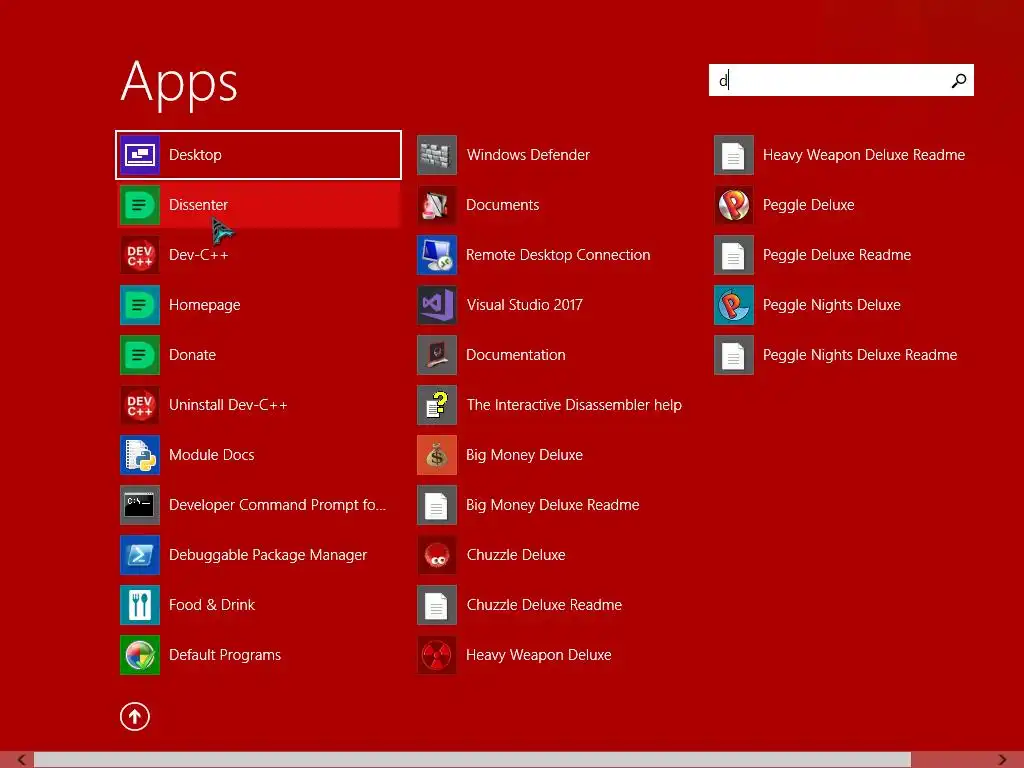The width and height of the screenshot is (1024, 768).
Task: Click the 'Module Docs' label
Action: pos(212,455)
